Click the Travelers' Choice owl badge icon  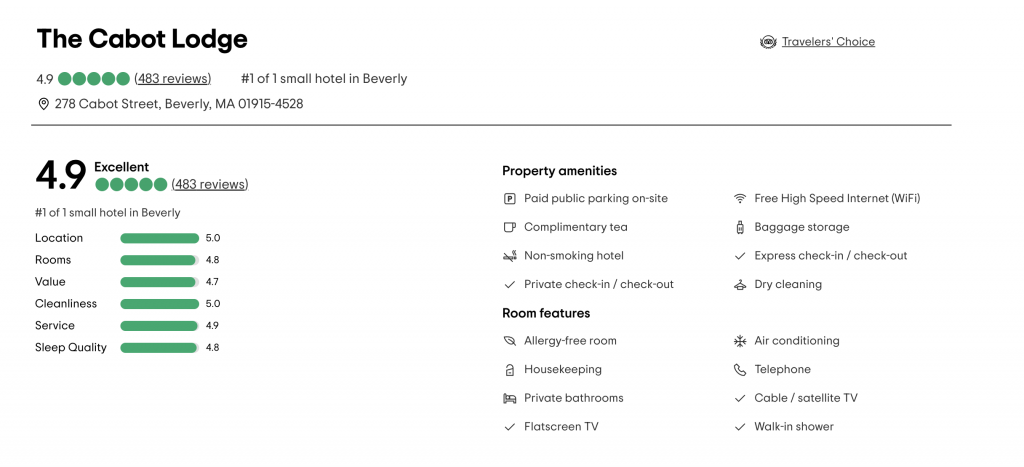[x=768, y=42]
